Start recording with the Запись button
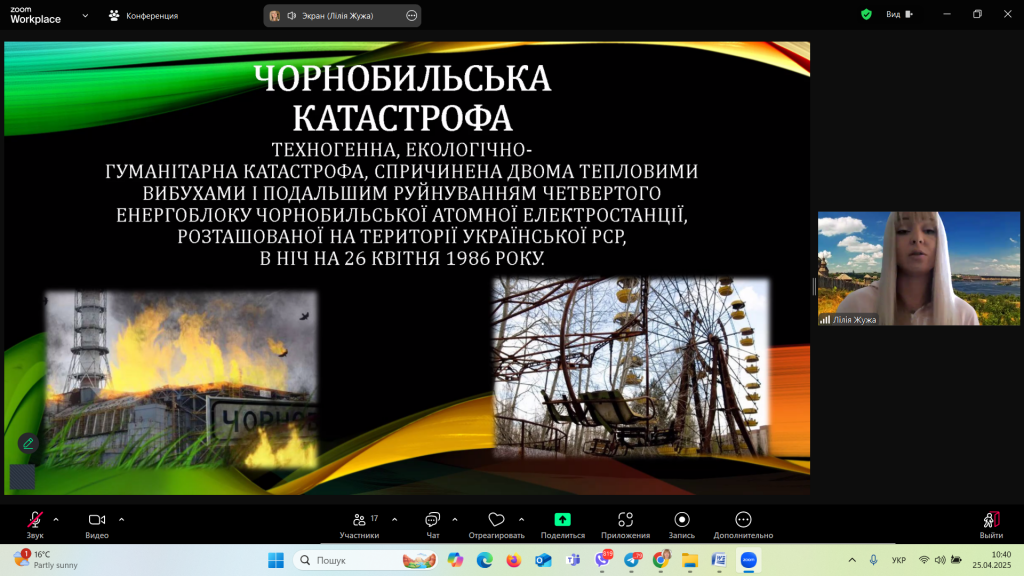 pyautogui.click(x=682, y=520)
